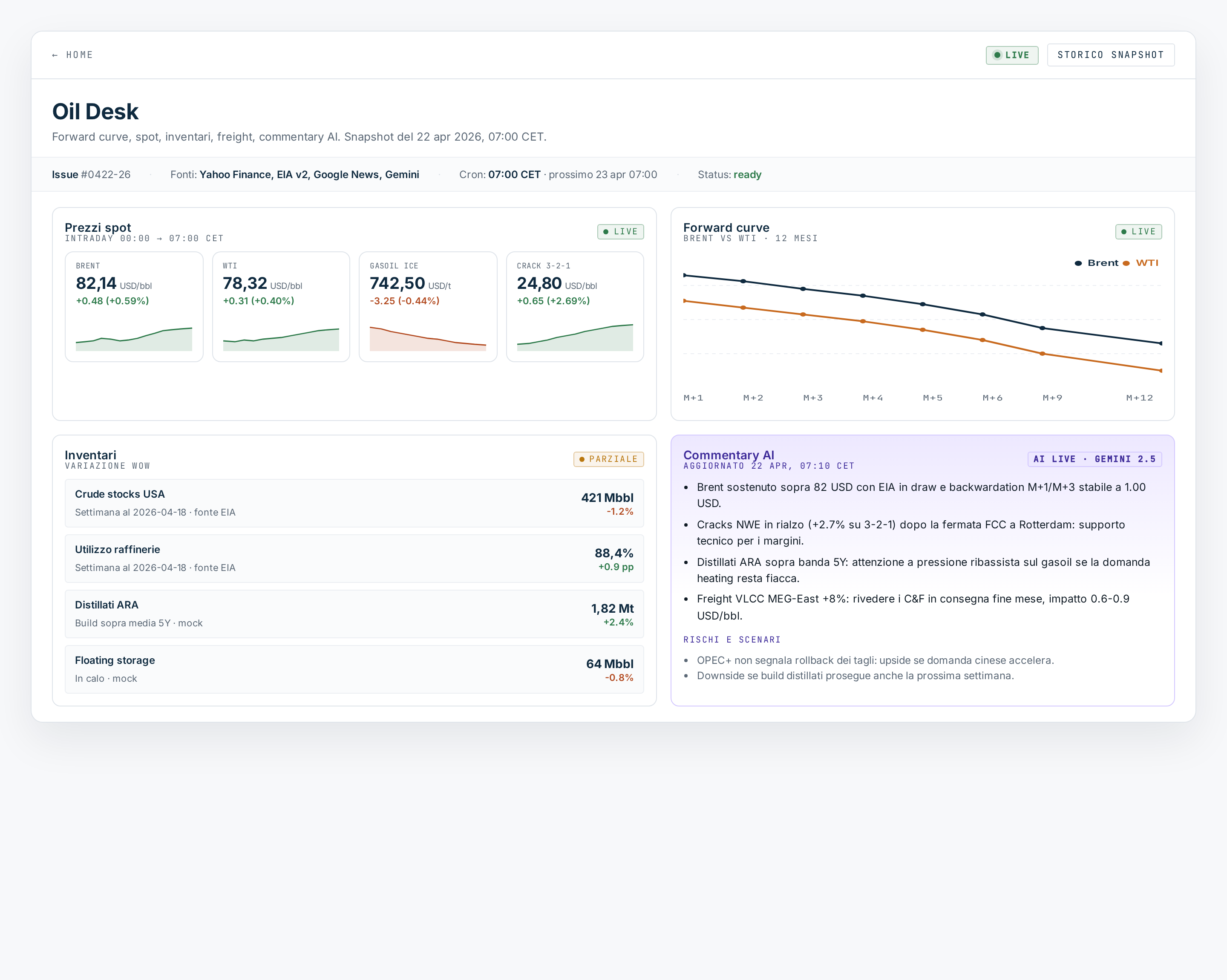Expand the Crude stocks USA inventory row
1227x980 pixels.
pos(354,502)
